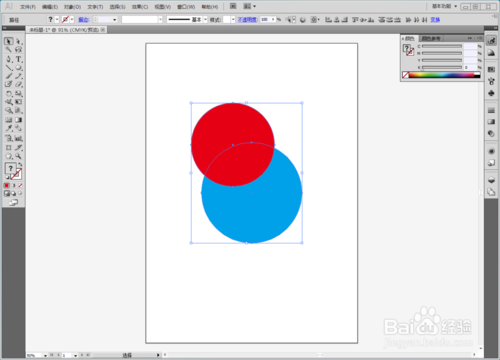Select the Type (T) tool

19,59
